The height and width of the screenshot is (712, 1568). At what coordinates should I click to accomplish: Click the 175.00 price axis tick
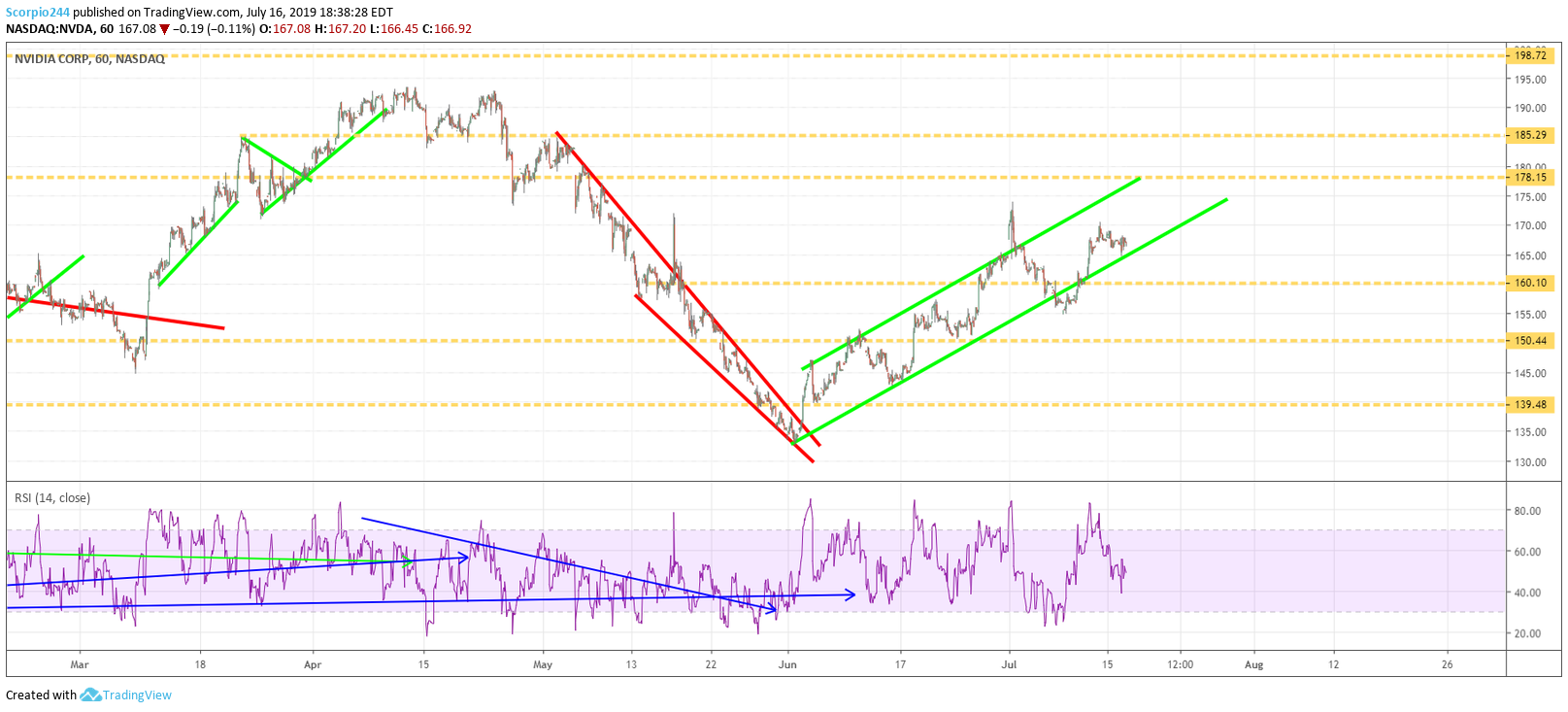(x=1531, y=197)
